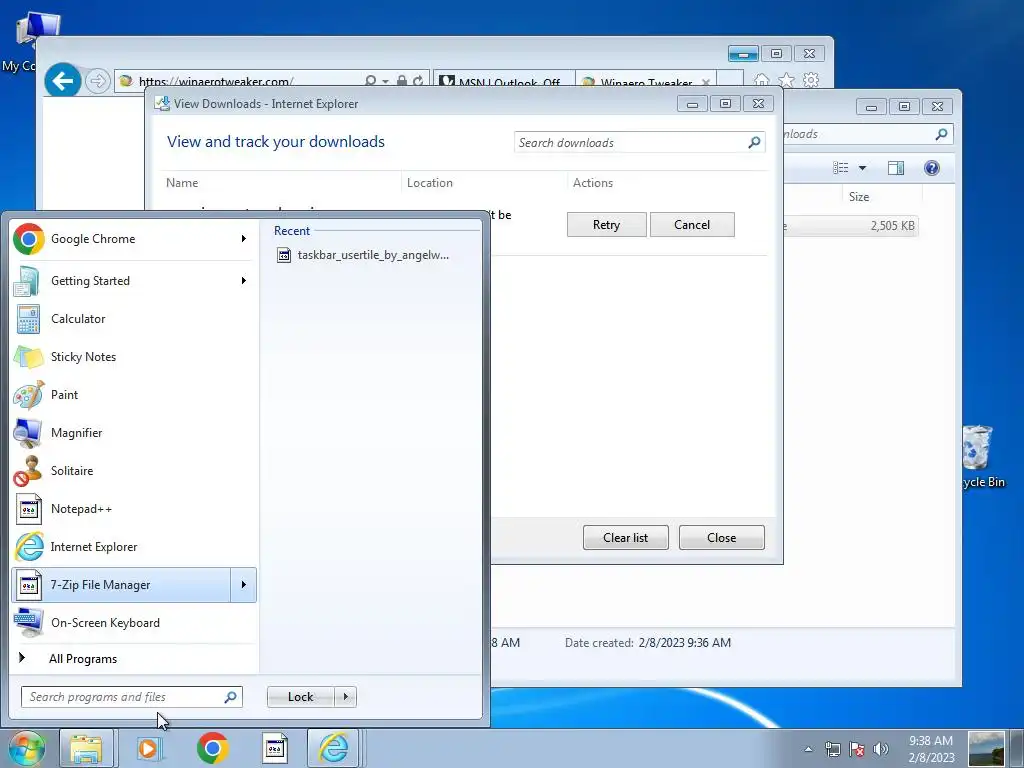Click Clear list in View Downloads

coord(626,537)
